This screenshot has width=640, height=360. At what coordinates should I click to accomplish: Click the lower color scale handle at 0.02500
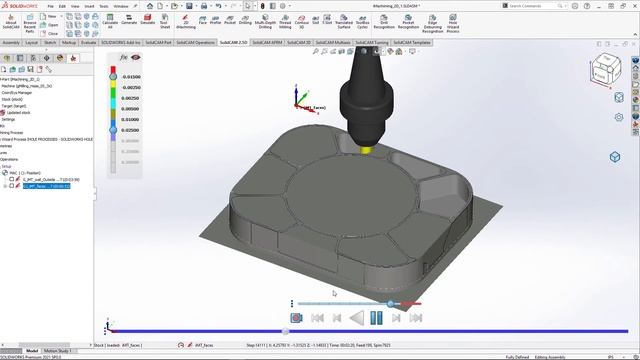tap(113, 130)
